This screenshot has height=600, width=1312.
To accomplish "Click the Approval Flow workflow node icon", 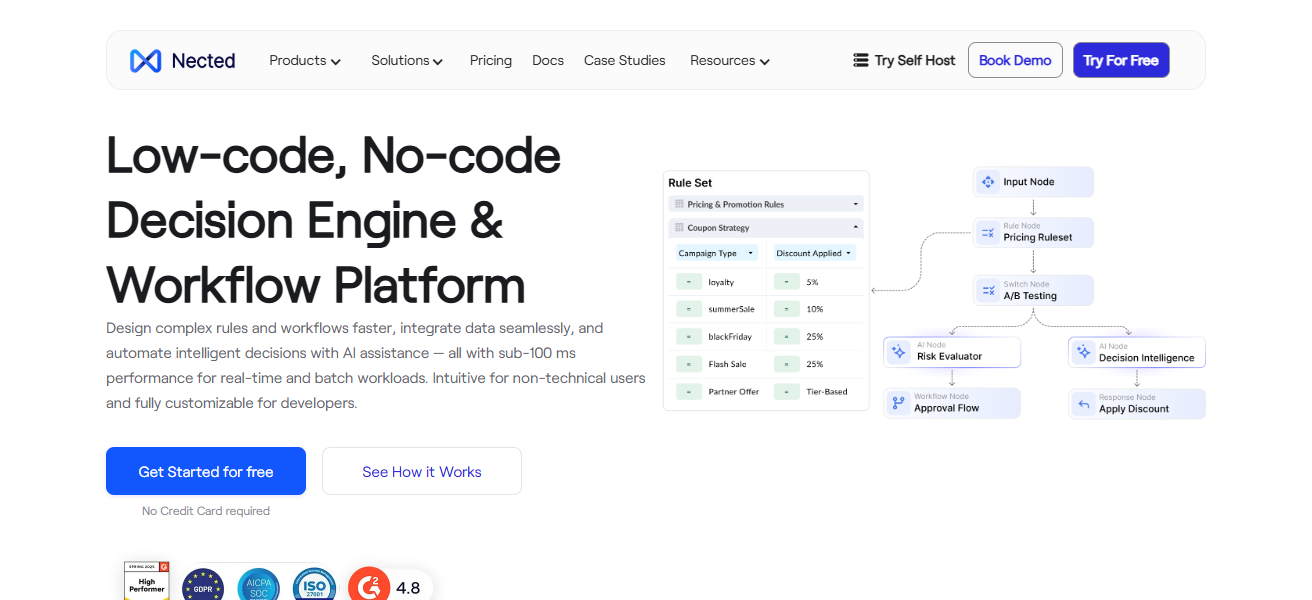I will click(898, 404).
